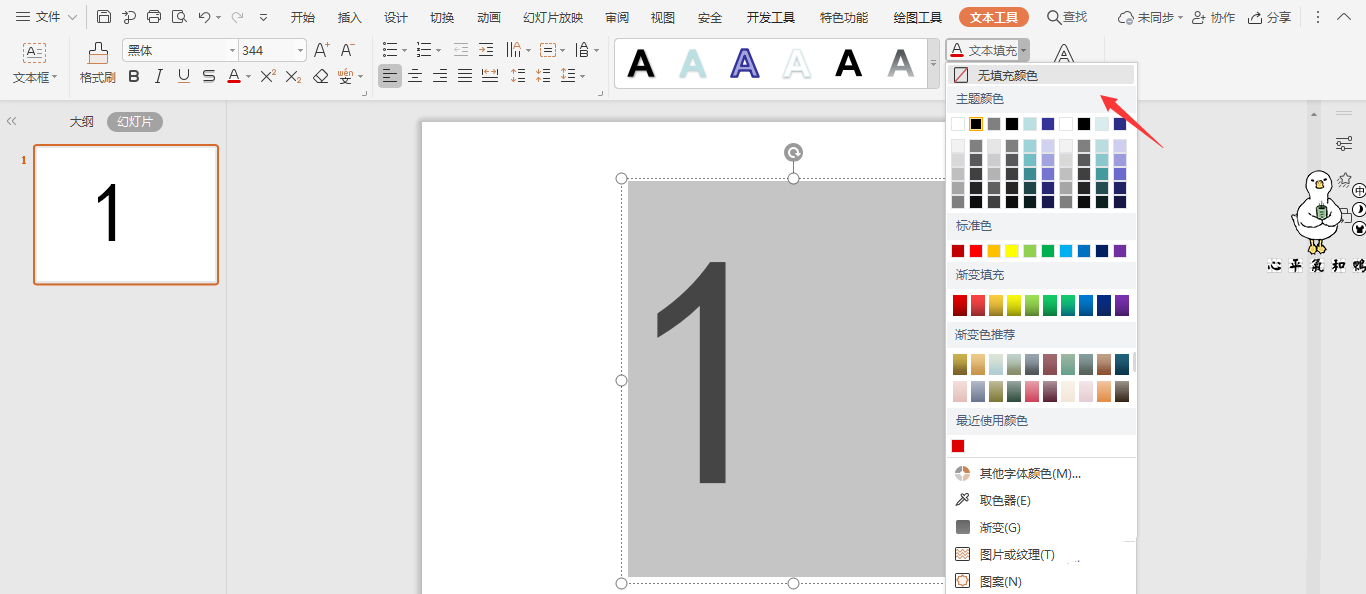Click the Print icon
The width and height of the screenshot is (1366, 594).
tap(154, 17)
